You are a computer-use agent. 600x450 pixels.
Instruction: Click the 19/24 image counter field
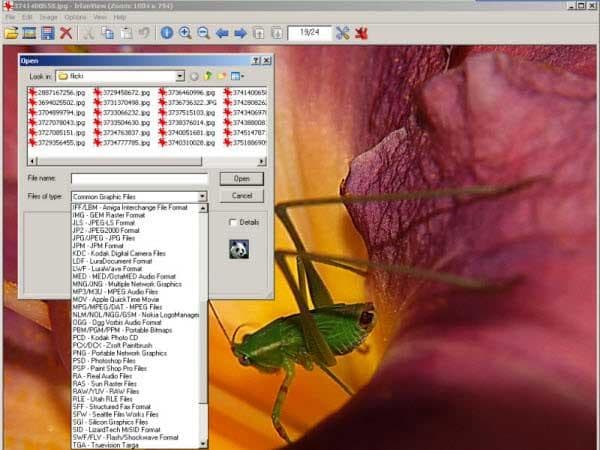pyautogui.click(x=310, y=33)
